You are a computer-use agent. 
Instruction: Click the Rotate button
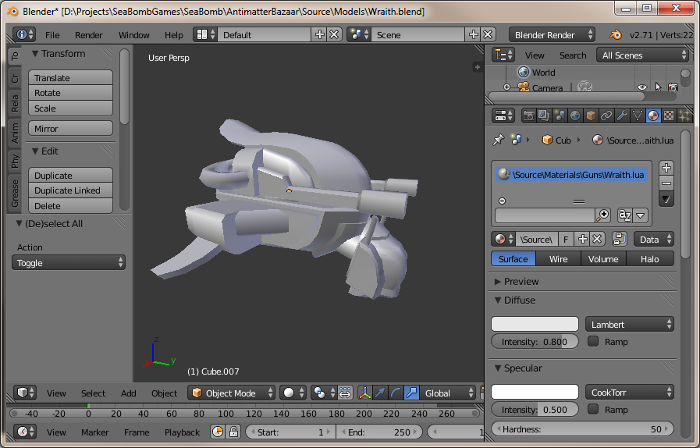point(71,93)
